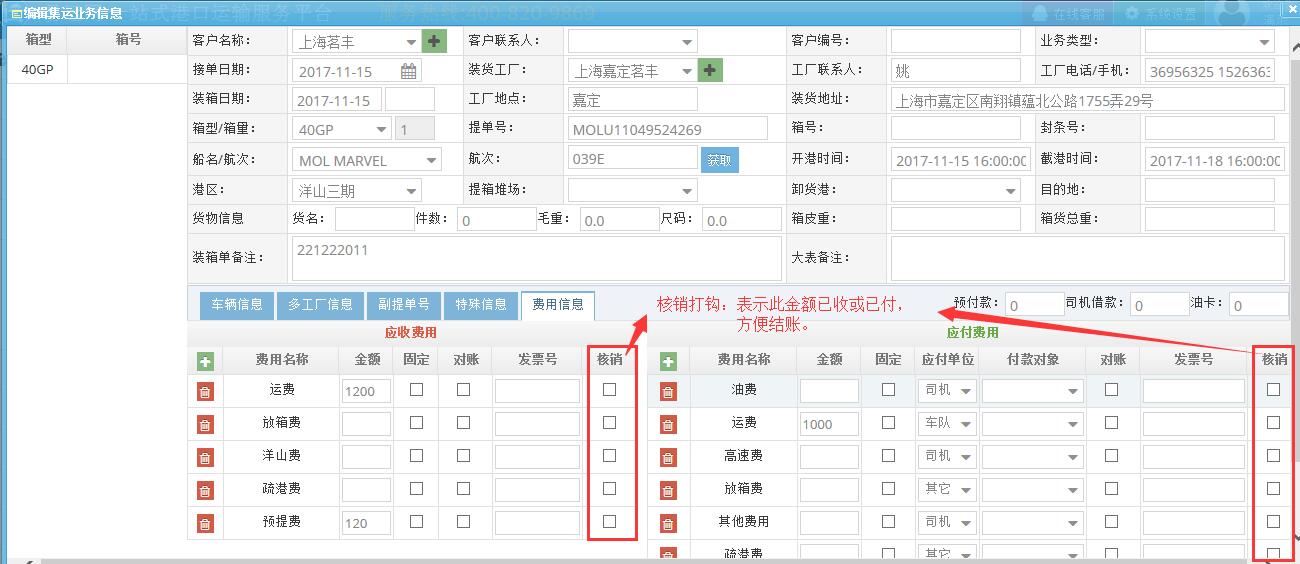Delete the 预提费 row with trash icon
Screen dimensions: 1300x564
coord(205,523)
